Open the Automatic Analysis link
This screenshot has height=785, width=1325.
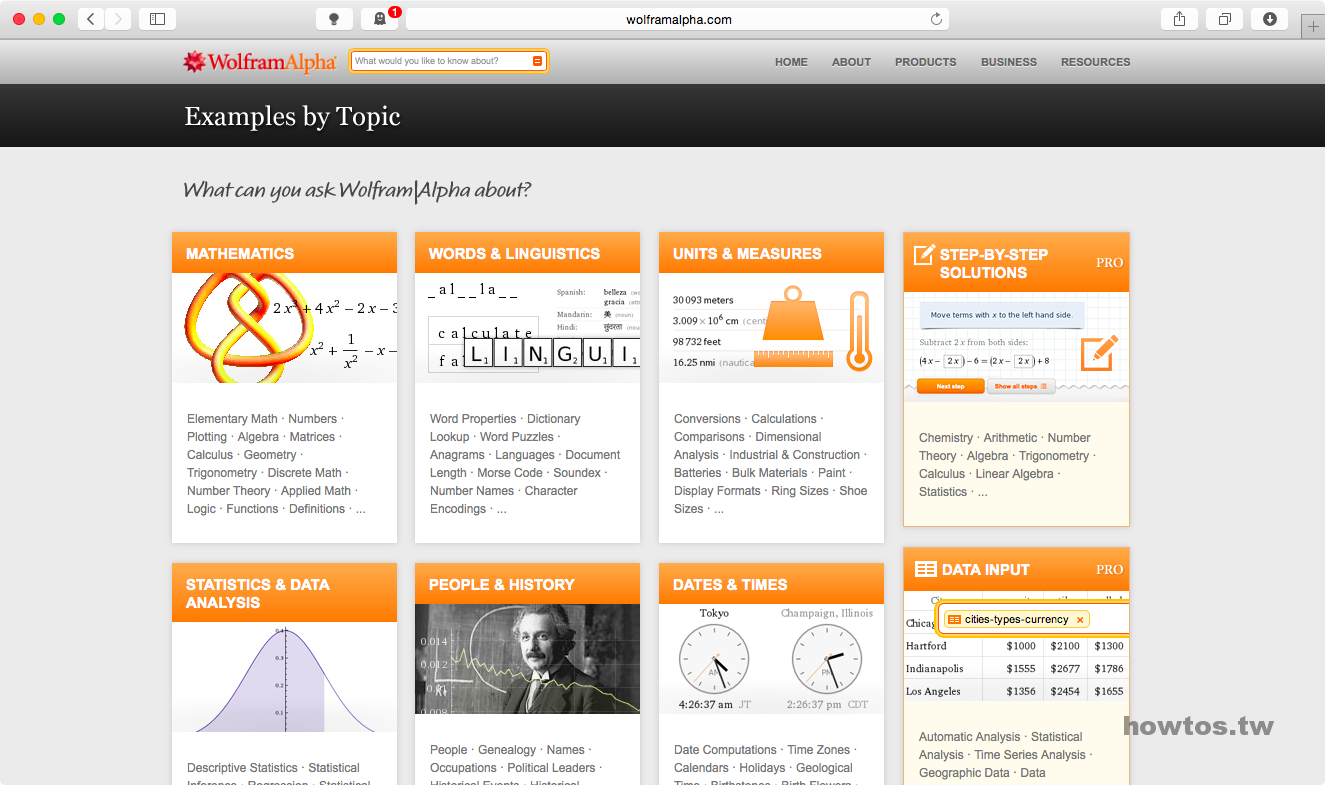click(x=969, y=737)
